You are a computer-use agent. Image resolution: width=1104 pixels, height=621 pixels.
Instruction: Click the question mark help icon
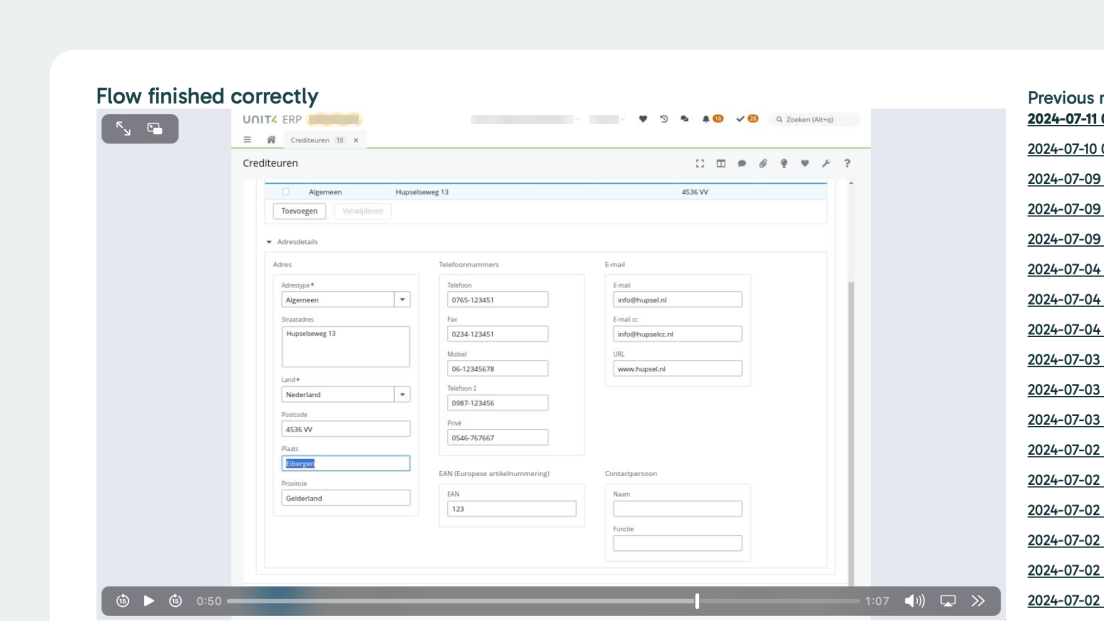click(x=847, y=163)
